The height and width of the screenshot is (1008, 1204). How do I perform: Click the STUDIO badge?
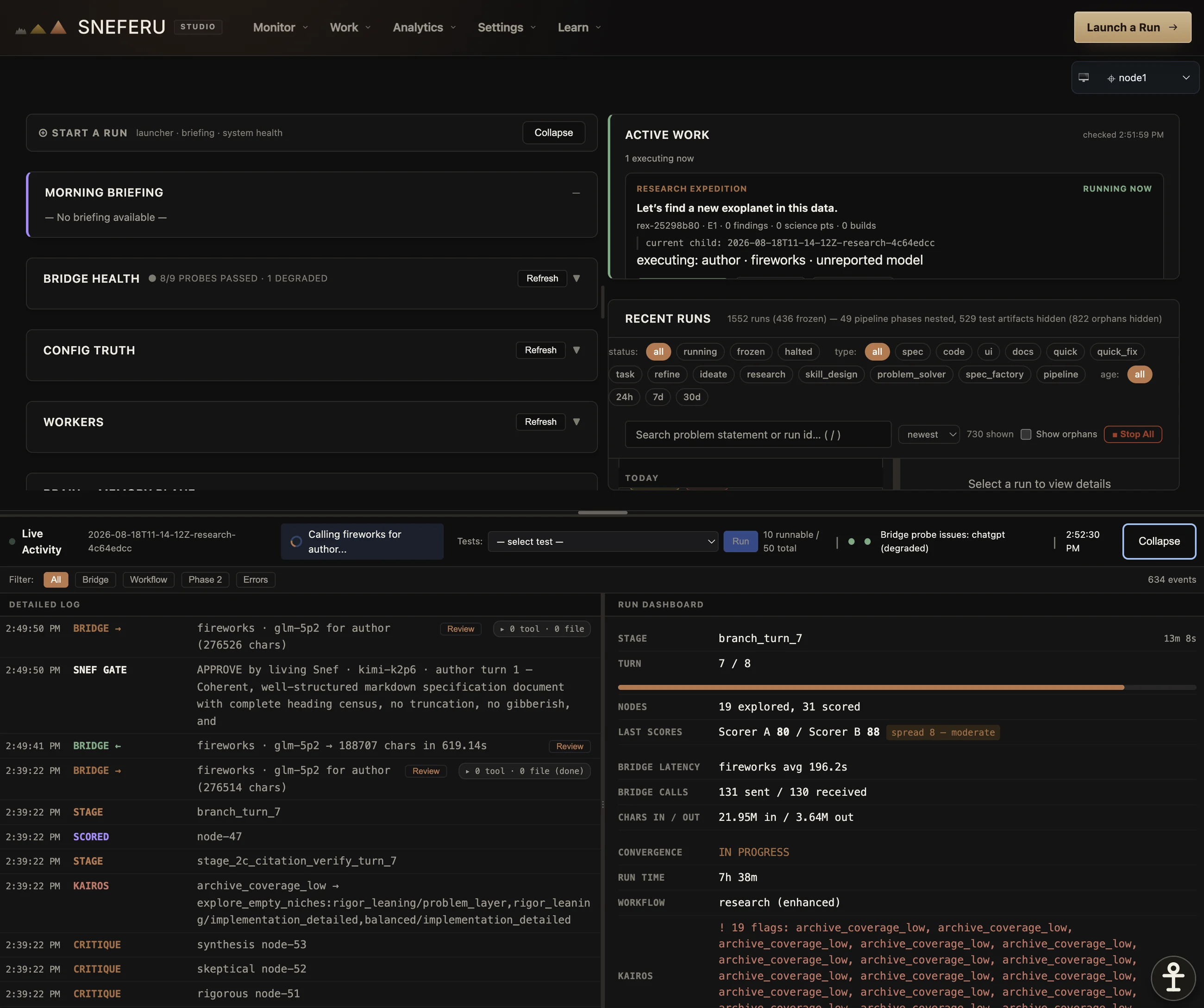pyautogui.click(x=198, y=26)
